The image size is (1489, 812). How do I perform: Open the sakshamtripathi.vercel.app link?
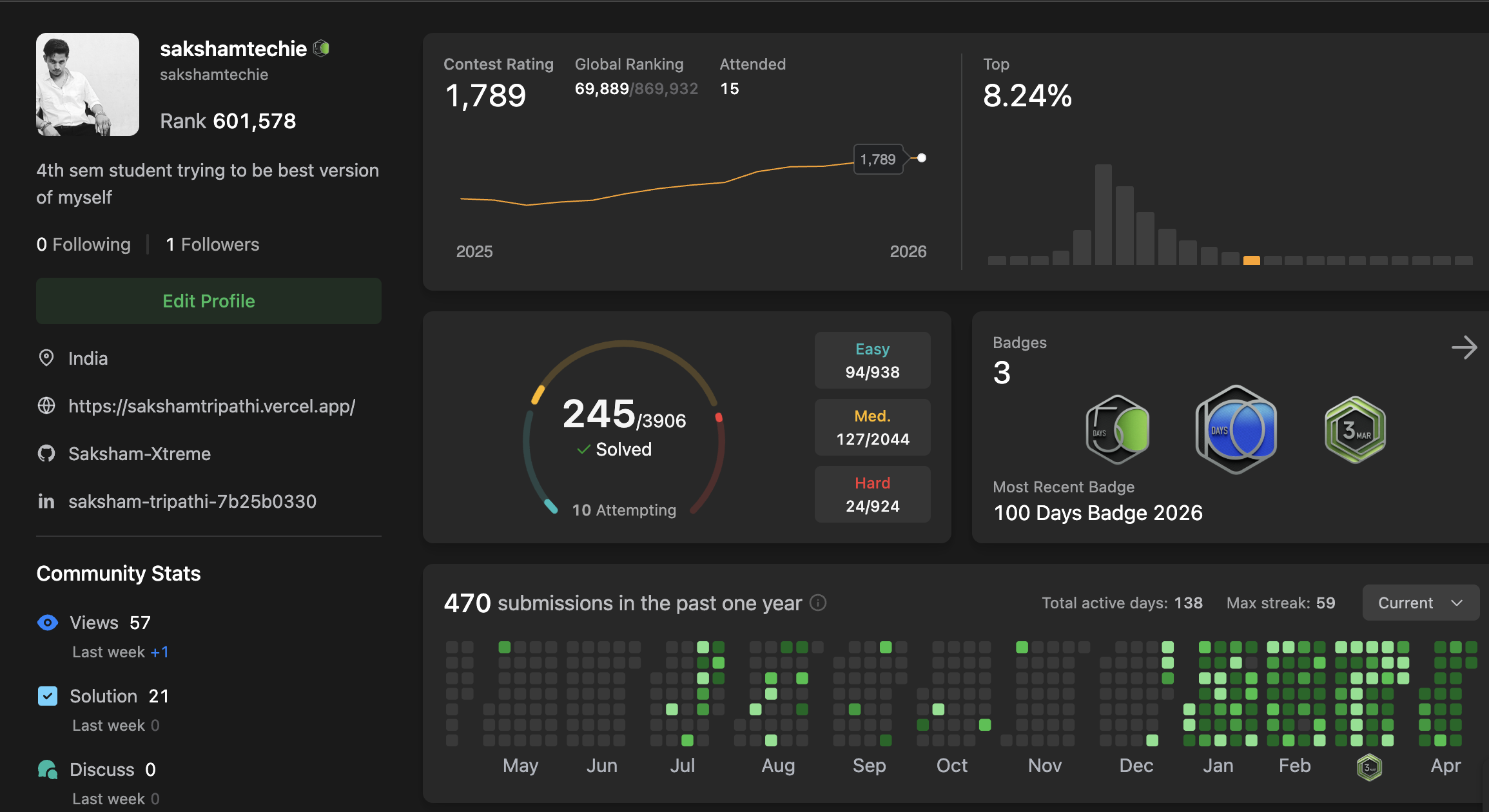[212, 406]
